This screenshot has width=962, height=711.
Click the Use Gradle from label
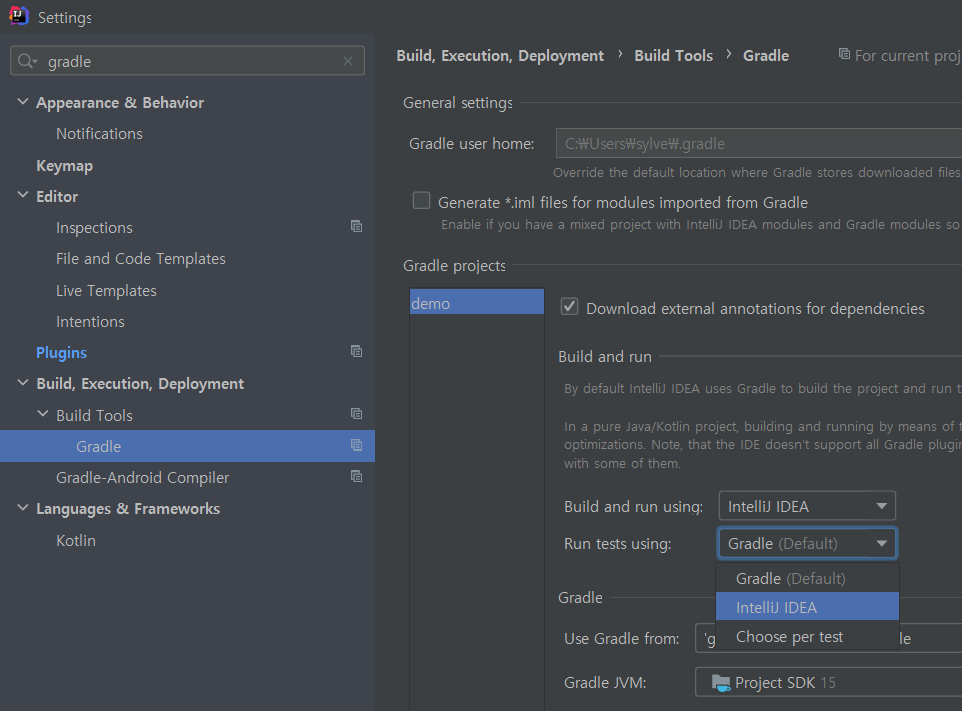[621, 639]
